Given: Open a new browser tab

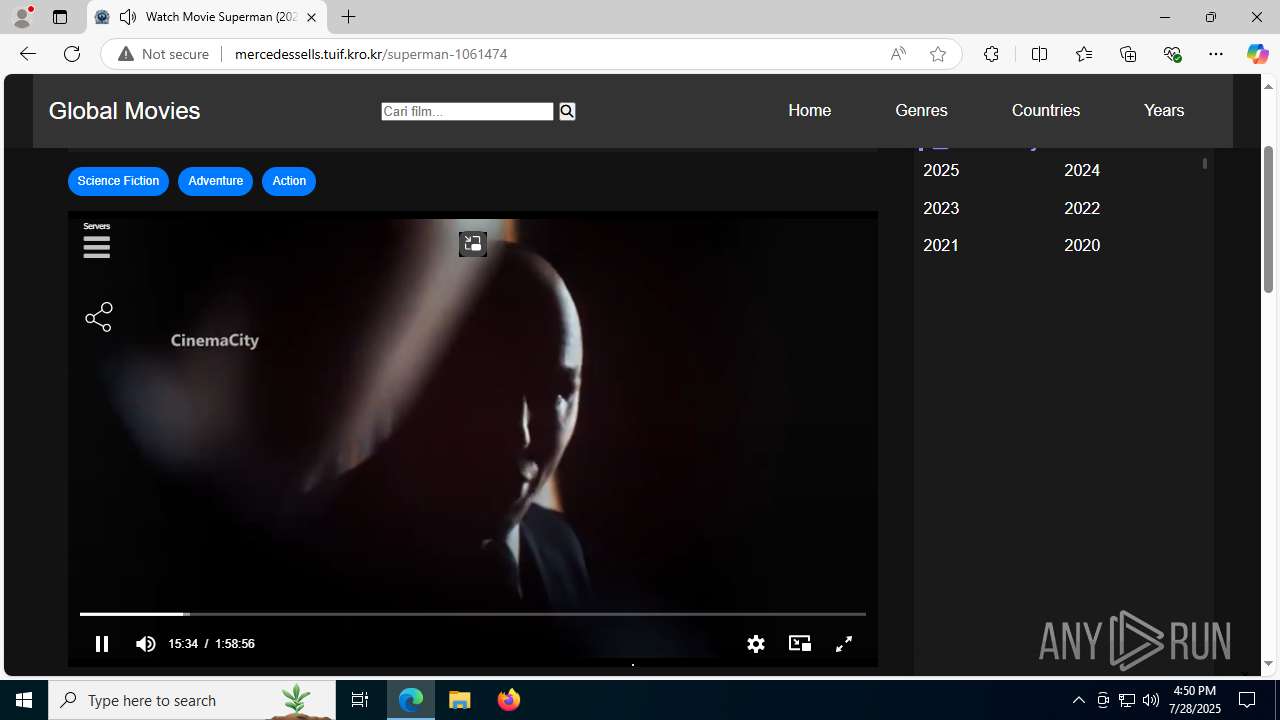Looking at the screenshot, I should pos(348,17).
